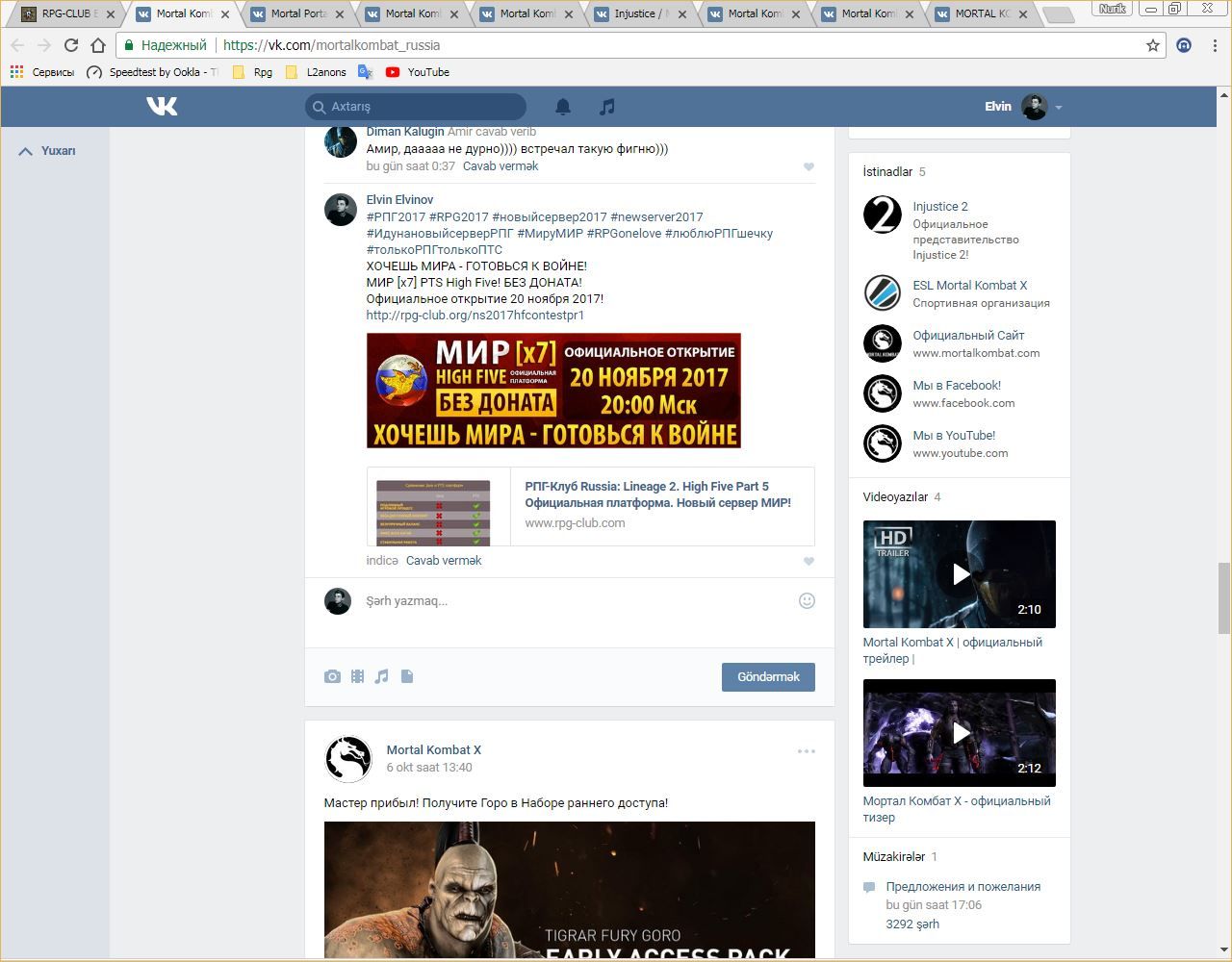The height and width of the screenshot is (962, 1232).
Task: Open the Chrome menu
Action: [1215, 45]
